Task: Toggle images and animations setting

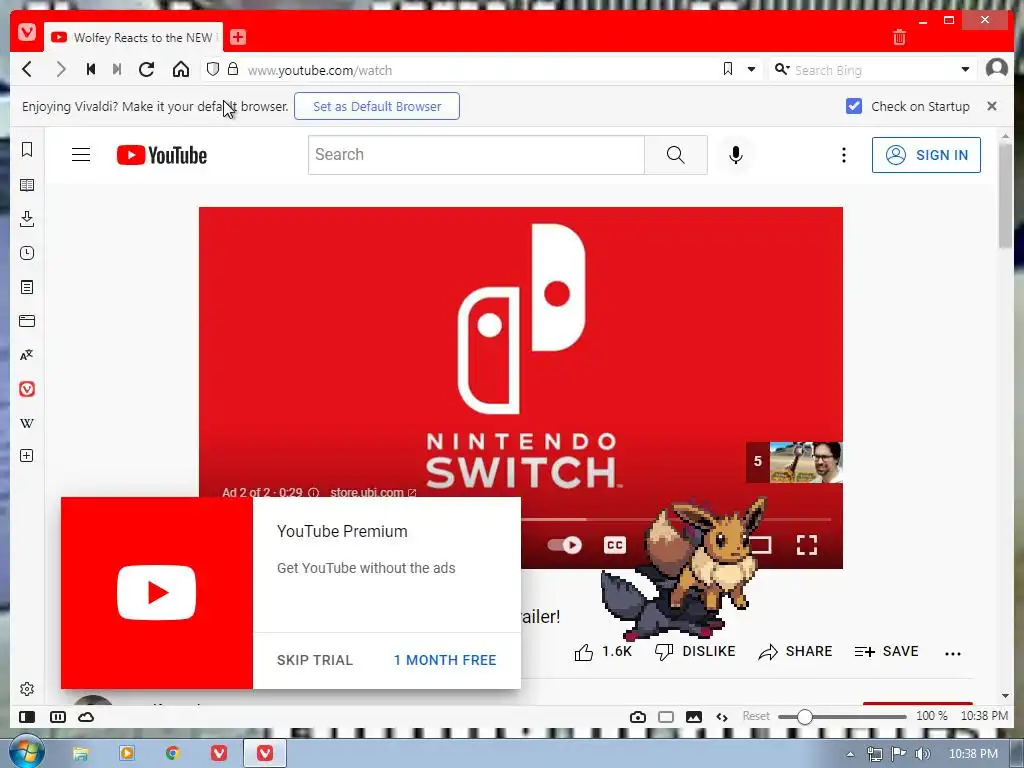Action: (x=694, y=717)
